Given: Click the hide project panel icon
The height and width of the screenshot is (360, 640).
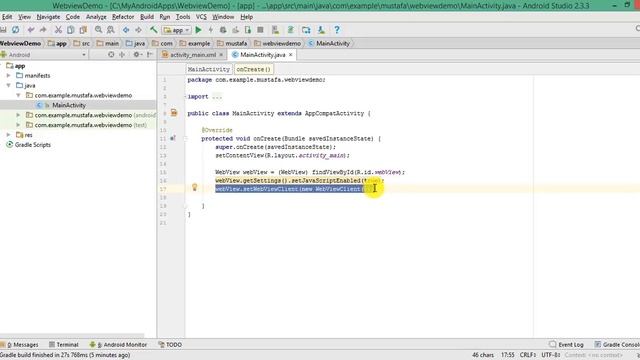Looking at the screenshot, I should pos(150,54).
